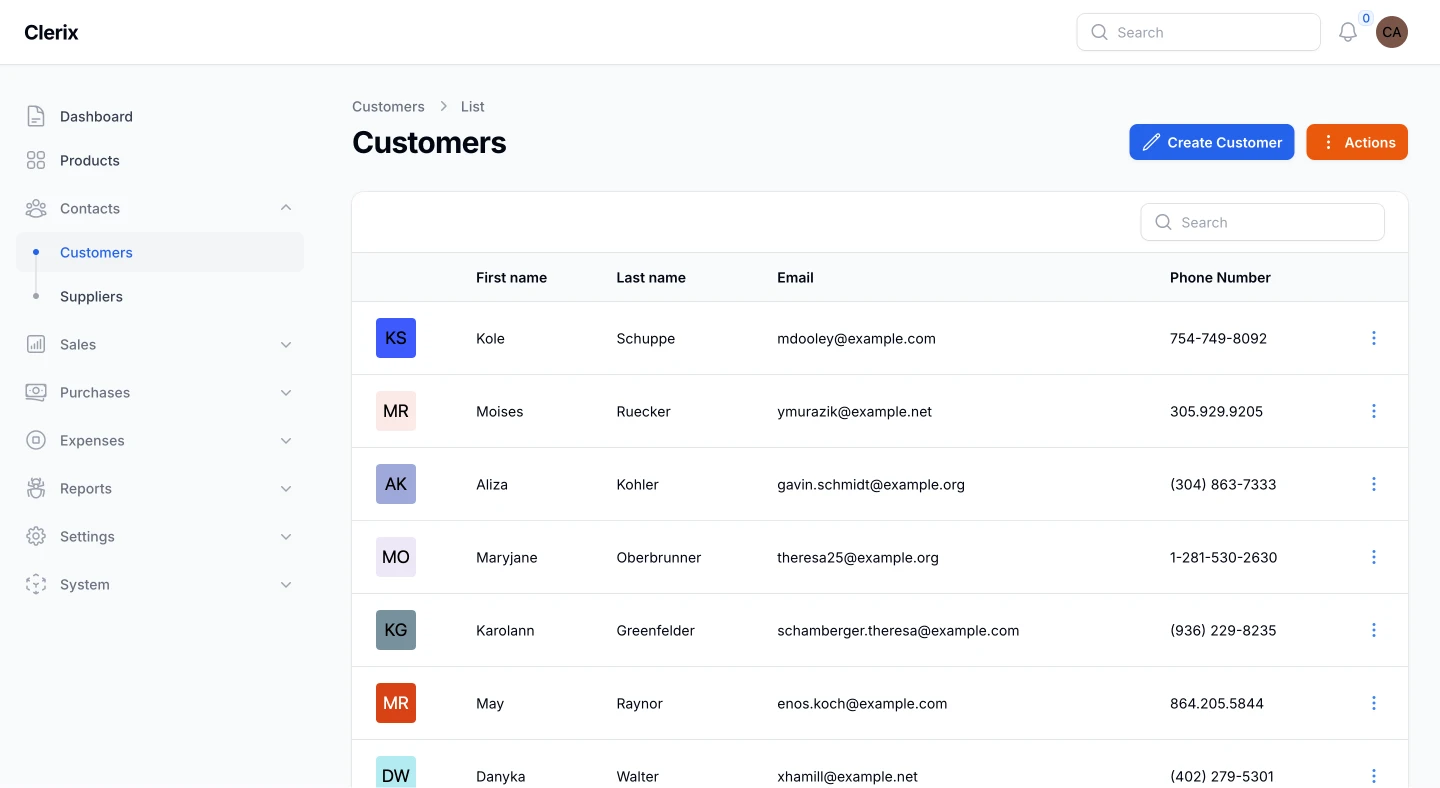Click the KS avatar of Kole Schuppe

click(x=396, y=338)
